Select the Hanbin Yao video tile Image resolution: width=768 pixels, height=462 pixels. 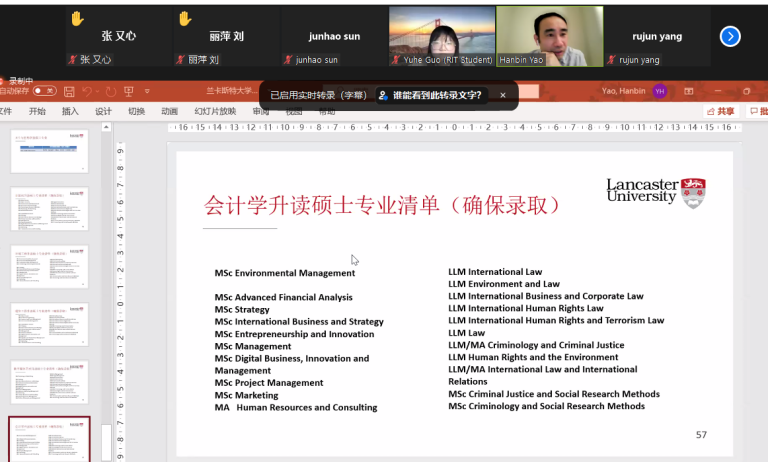pos(550,36)
